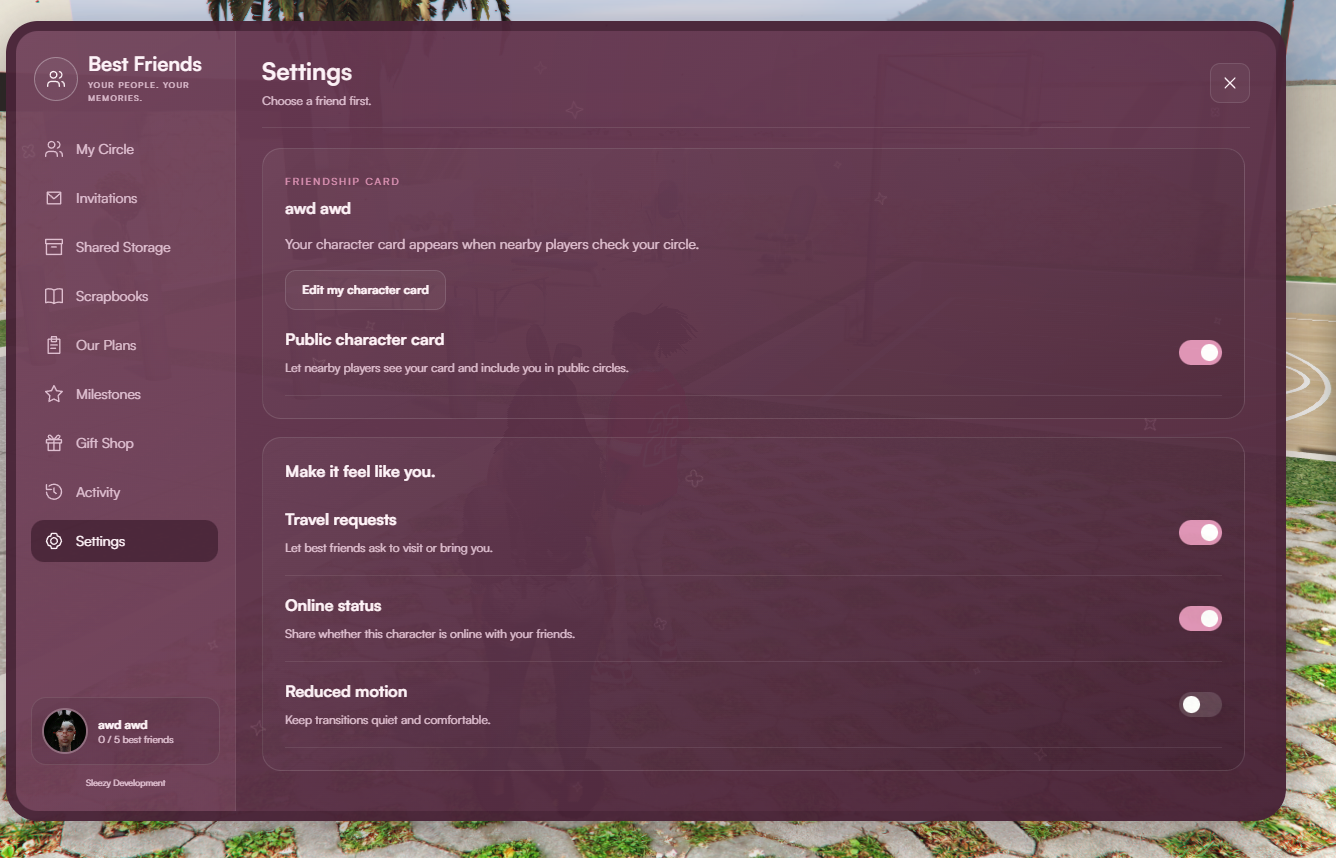1336x858 pixels.
Task: Click the Settings page heading
Action: (x=307, y=72)
